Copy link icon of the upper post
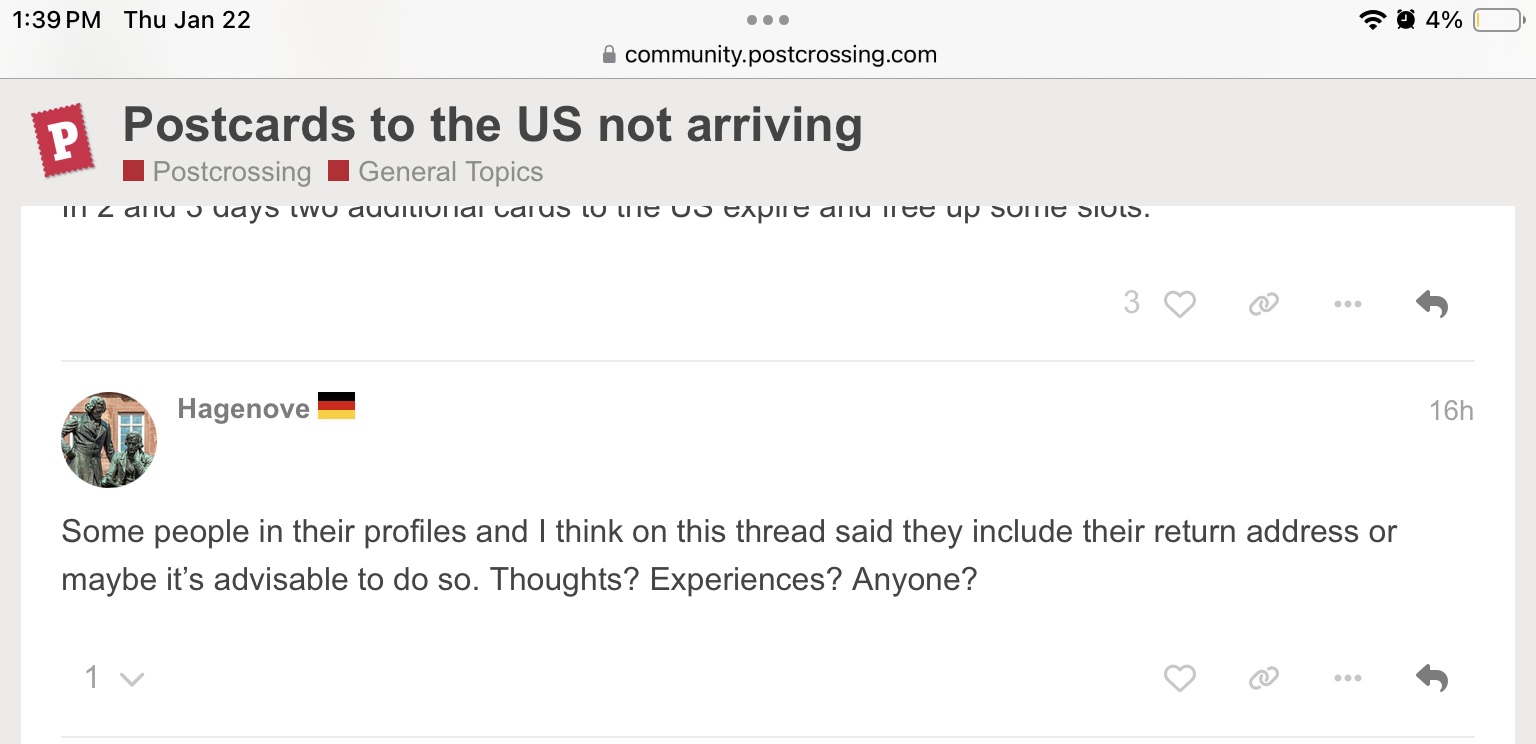 pyautogui.click(x=1264, y=304)
